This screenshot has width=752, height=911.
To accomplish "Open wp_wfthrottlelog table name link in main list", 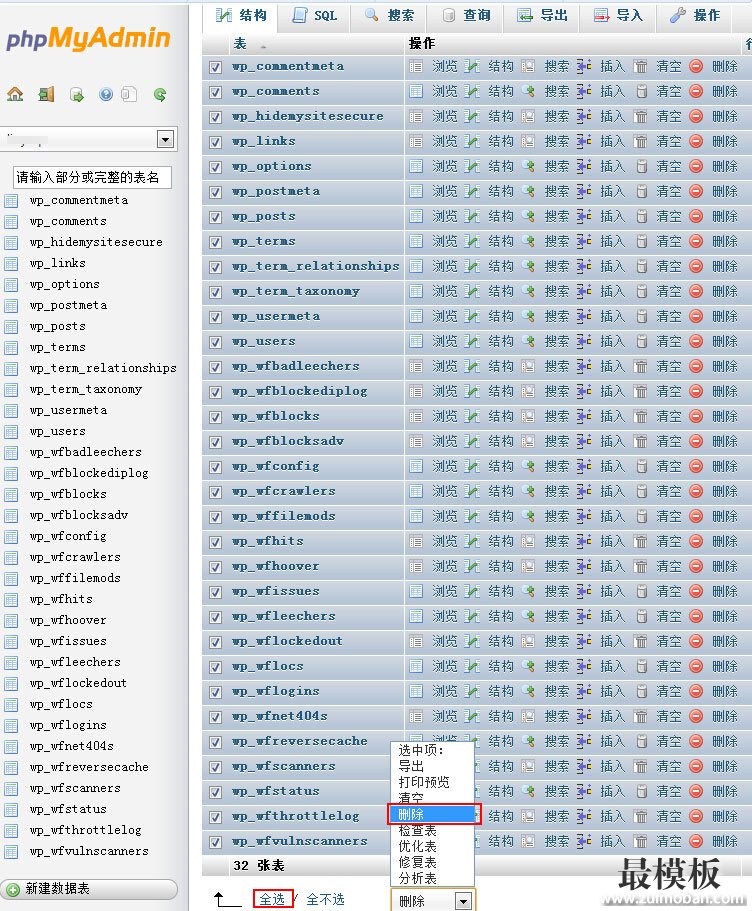I will click(296, 816).
